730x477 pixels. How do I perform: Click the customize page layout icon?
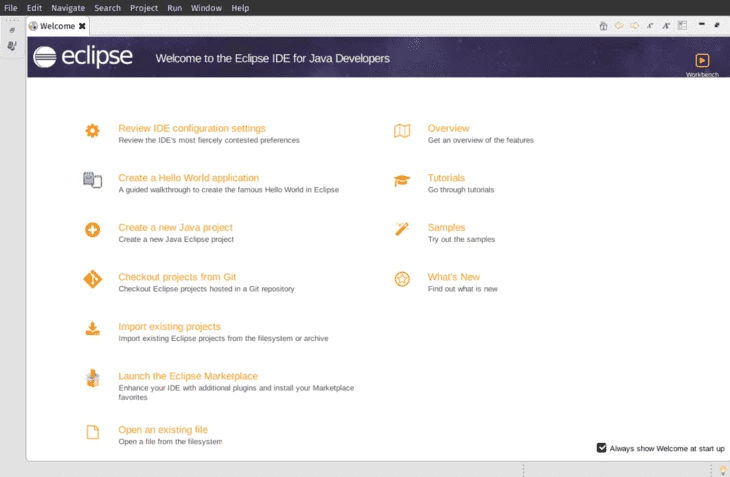[682, 26]
